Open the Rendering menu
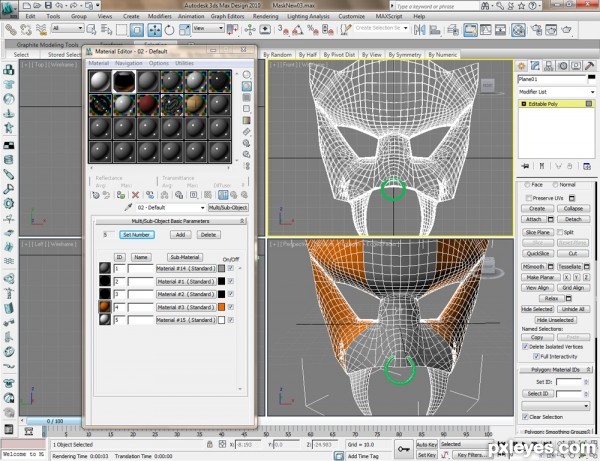Screen dimensions: 600x461 coord(265,16)
